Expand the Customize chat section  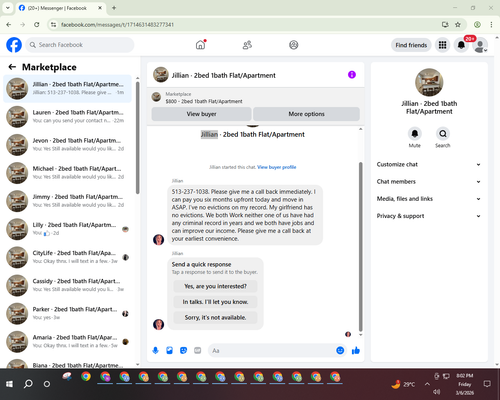429,164
